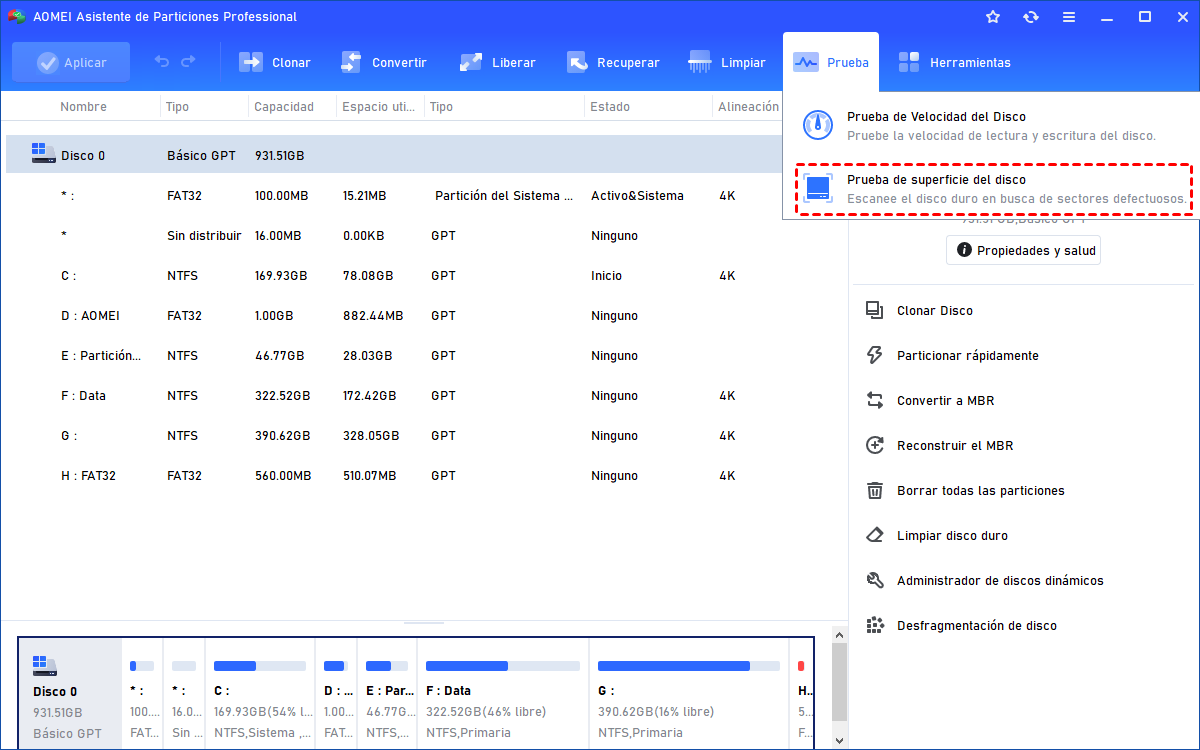This screenshot has width=1200, height=750.
Task: Open the Herramientas menu
Action: (954, 62)
